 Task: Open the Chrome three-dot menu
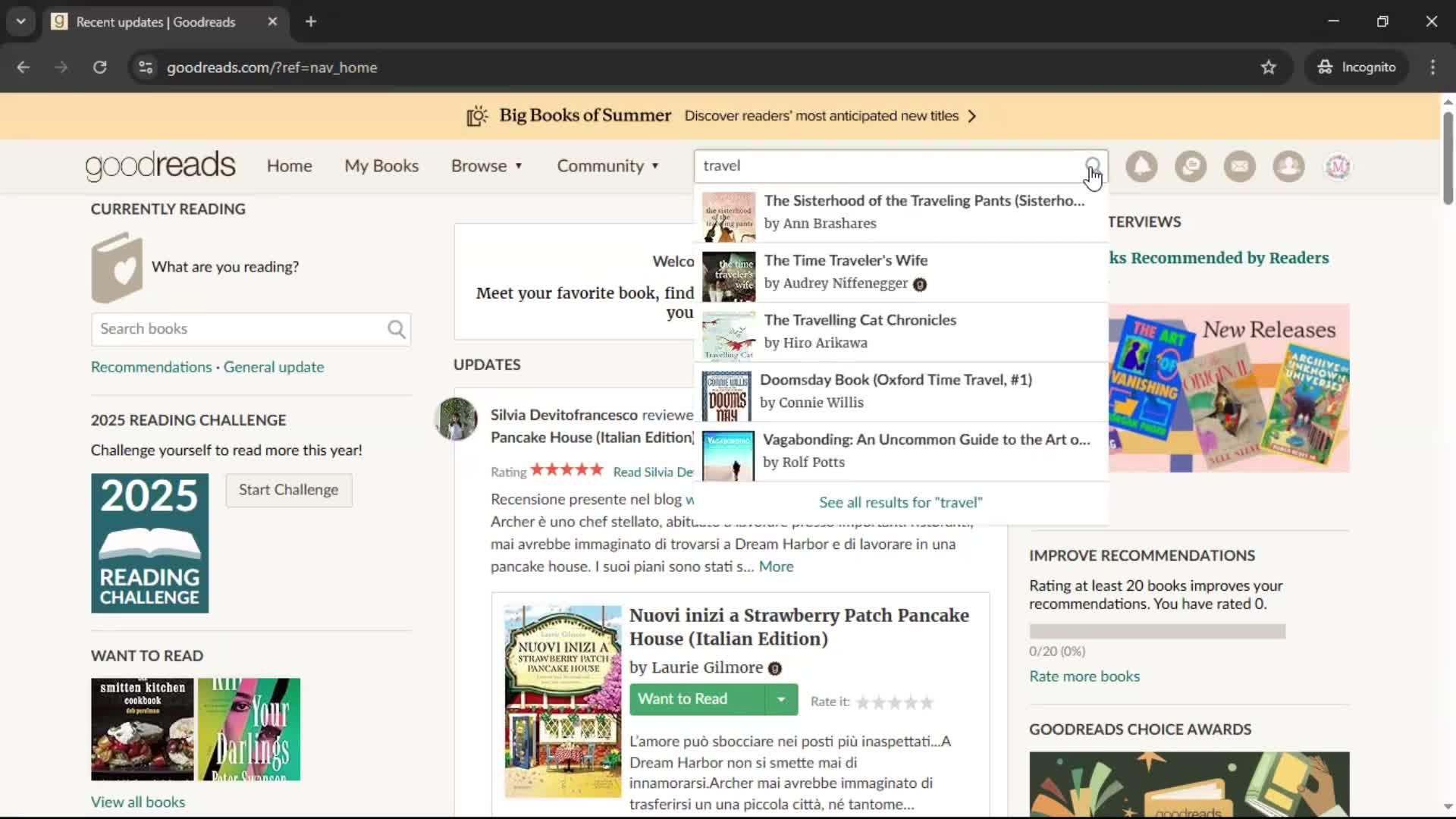(x=1432, y=67)
